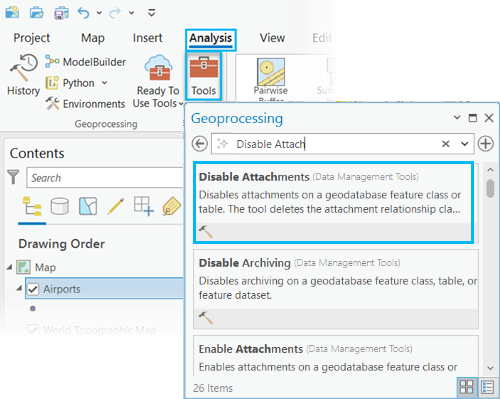
Task: Select List By Data Source cylinder icon
Action: click(x=60, y=206)
